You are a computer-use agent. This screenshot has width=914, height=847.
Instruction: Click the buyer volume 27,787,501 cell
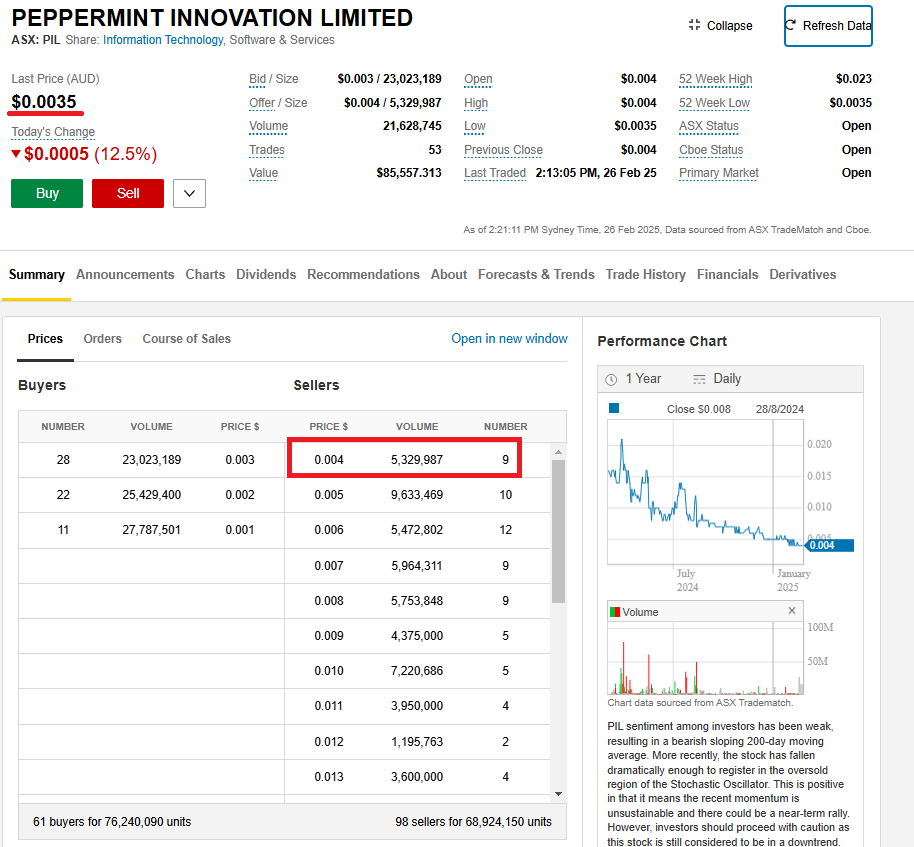(152, 530)
